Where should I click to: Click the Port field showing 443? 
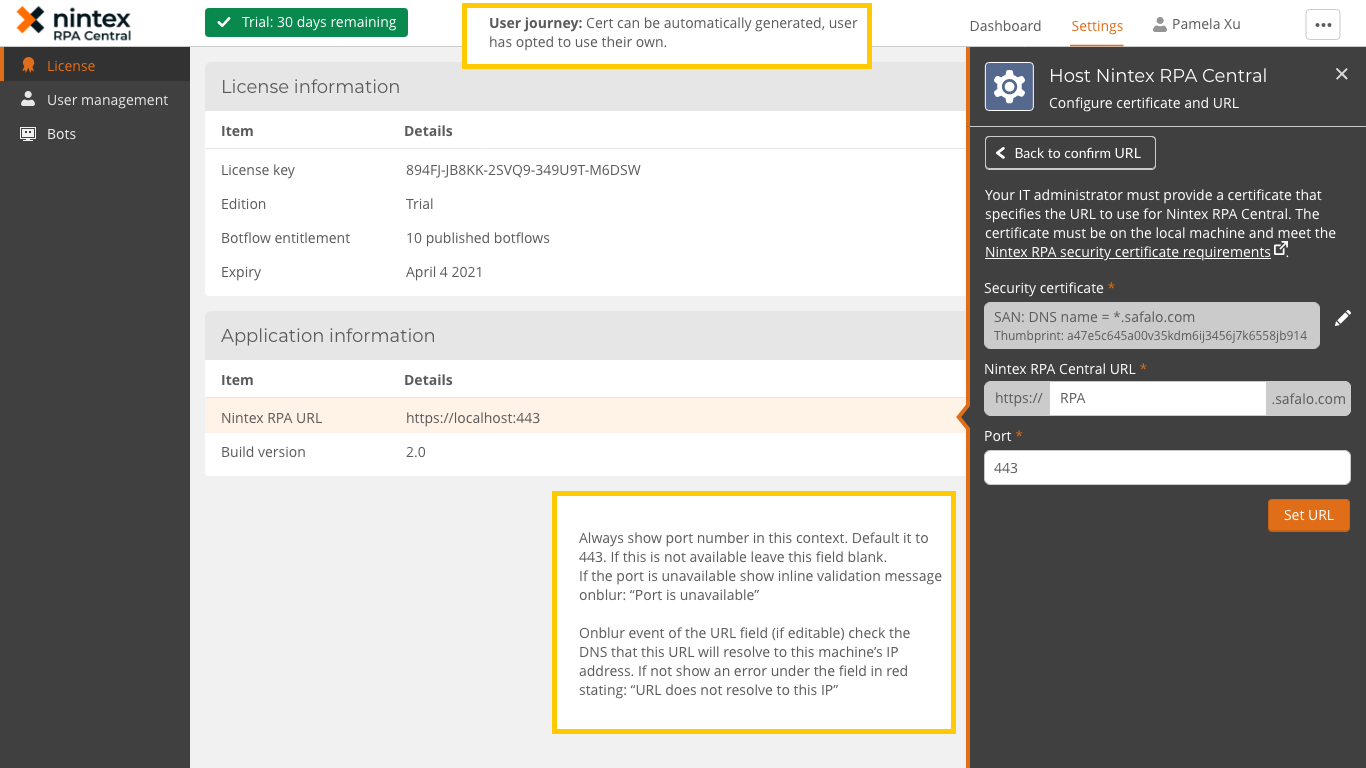pyautogui.click(x=1167, y=468)
